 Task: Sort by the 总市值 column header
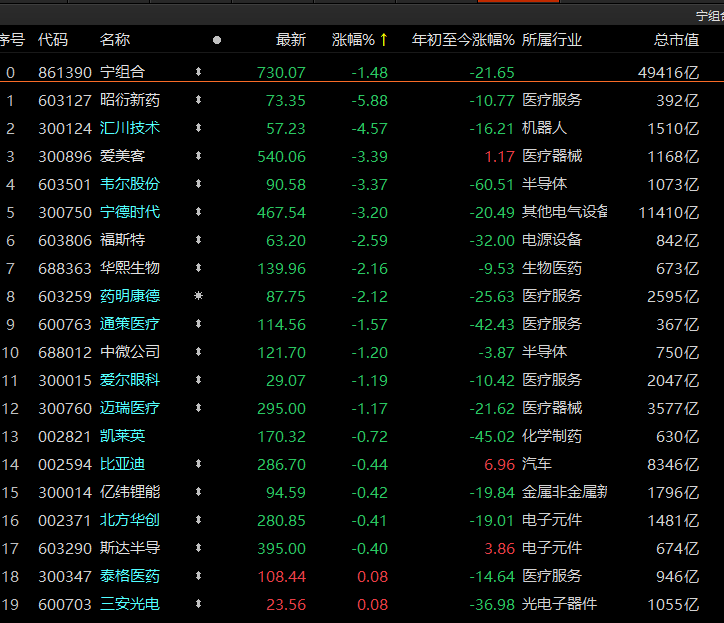(675, 40)
